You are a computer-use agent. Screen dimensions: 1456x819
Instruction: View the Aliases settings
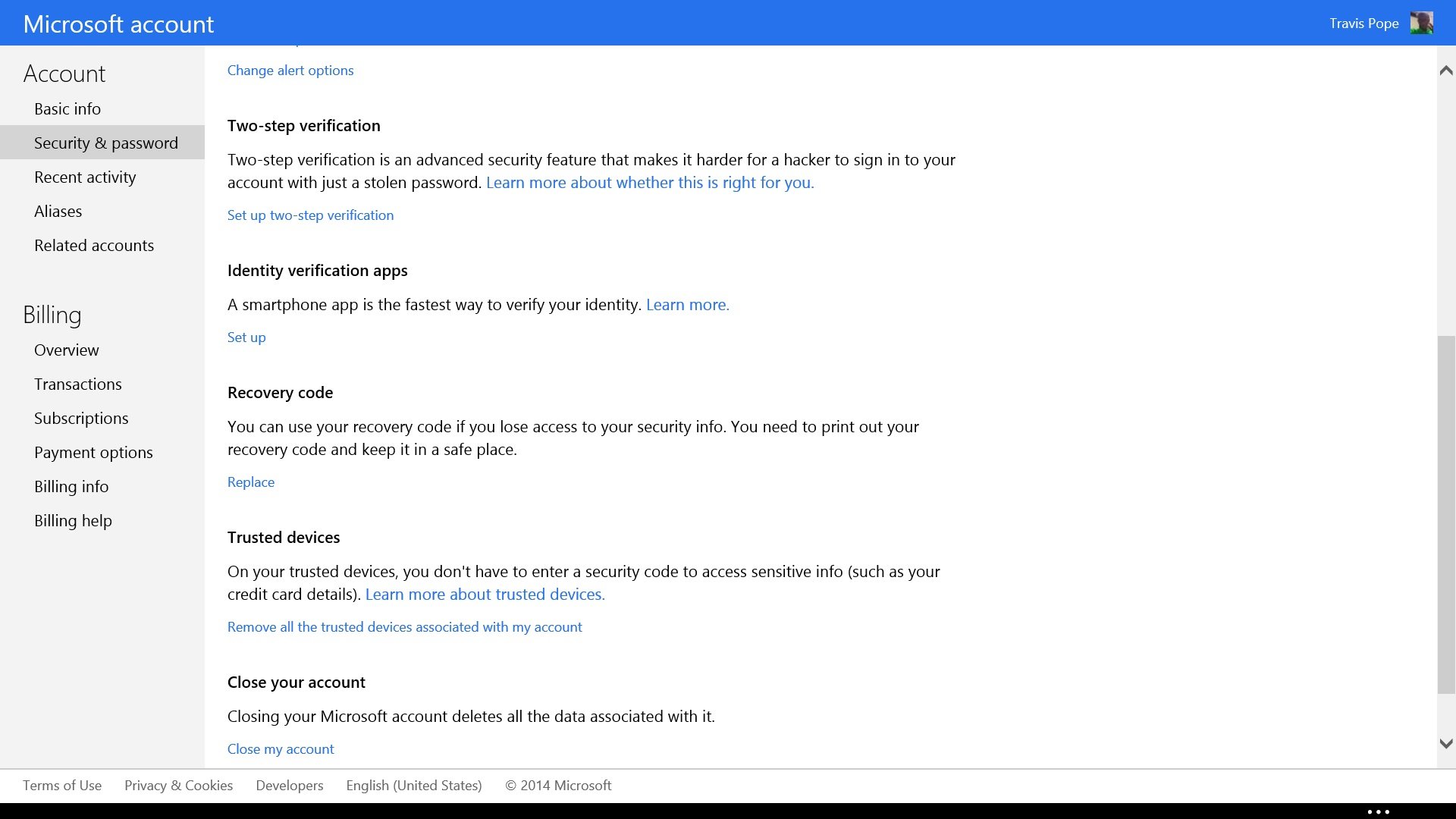(x=58, y=211)
